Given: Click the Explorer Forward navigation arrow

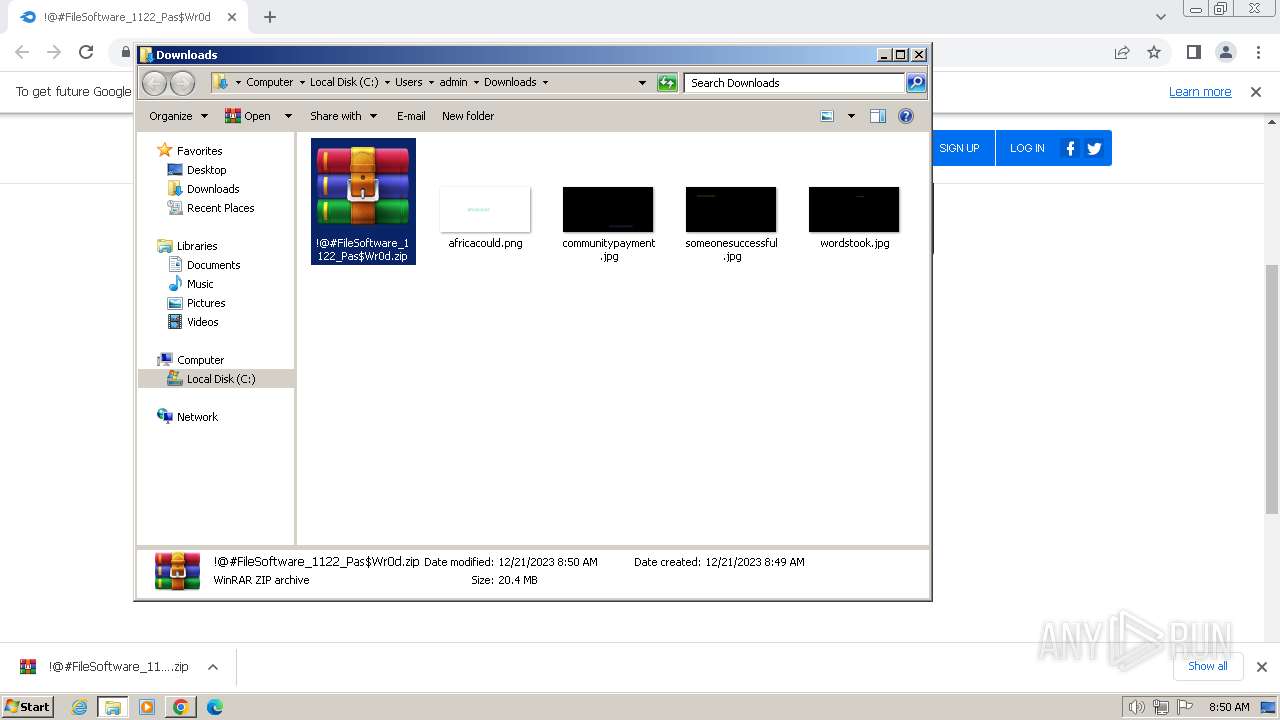Looking at the screenshot, I should coord(182,83).
